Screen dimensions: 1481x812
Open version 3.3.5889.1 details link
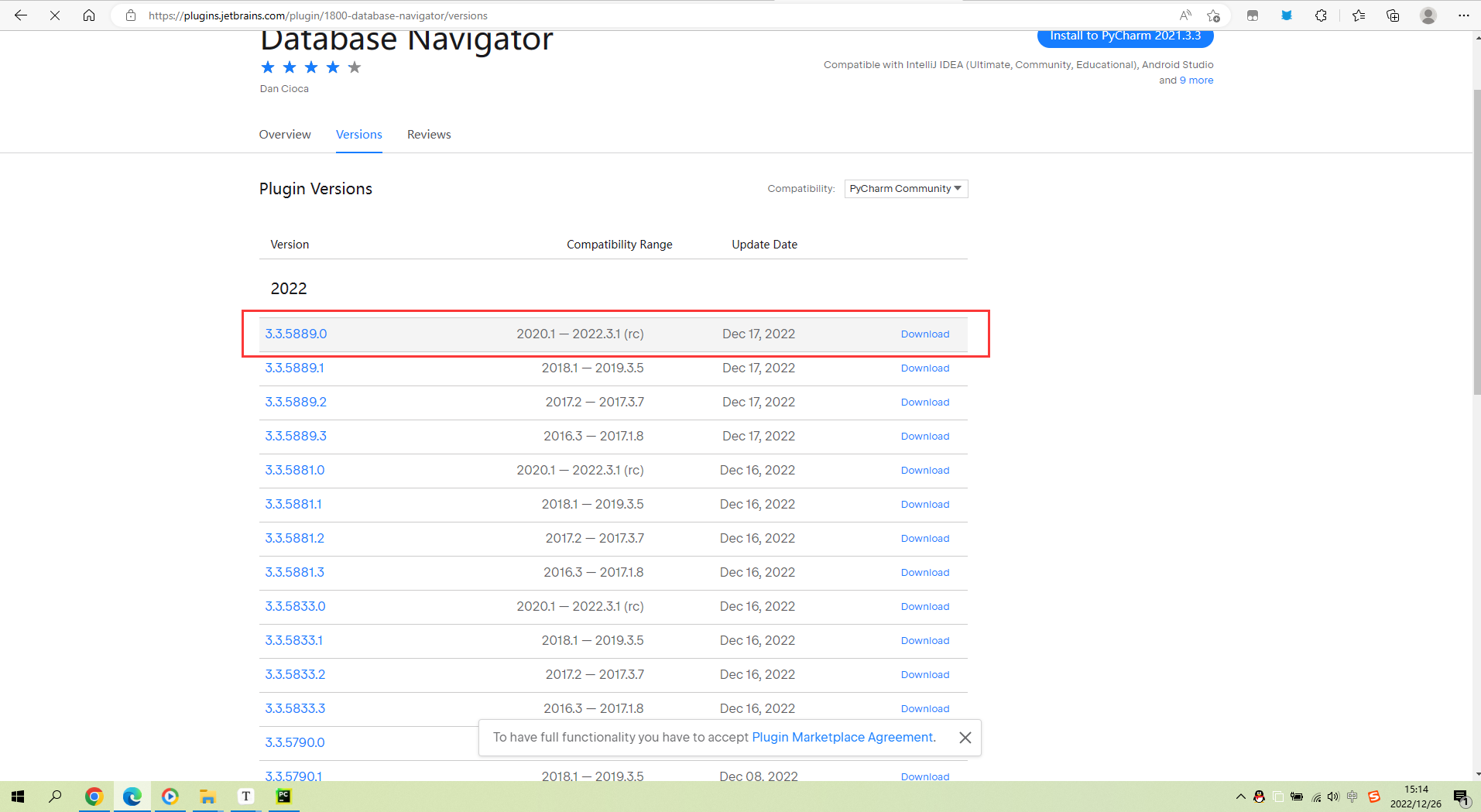click(x=295, y=368)
